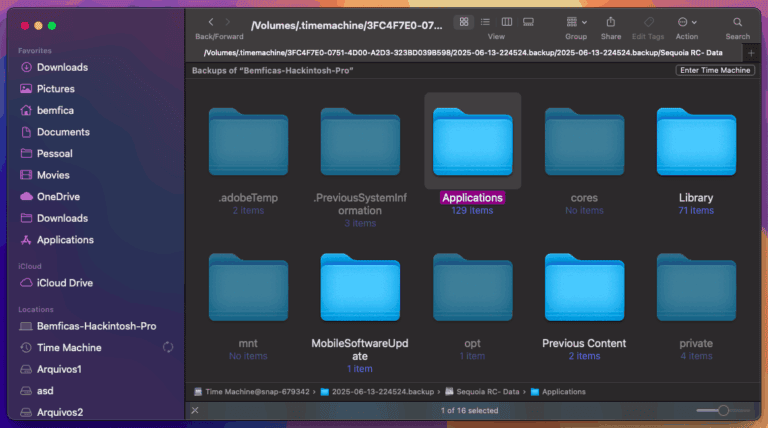Click the Time Machine sync indicator icon
Screen dimensions: 768x428
click(168, 348)
